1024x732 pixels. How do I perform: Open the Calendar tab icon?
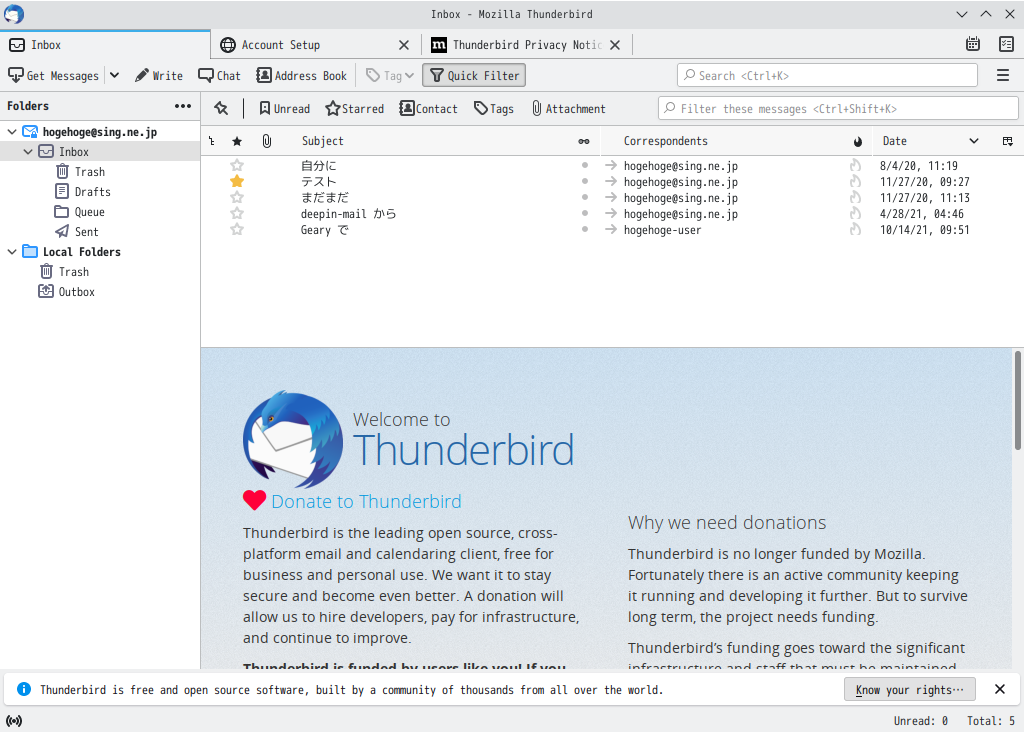tap(972, 44)
